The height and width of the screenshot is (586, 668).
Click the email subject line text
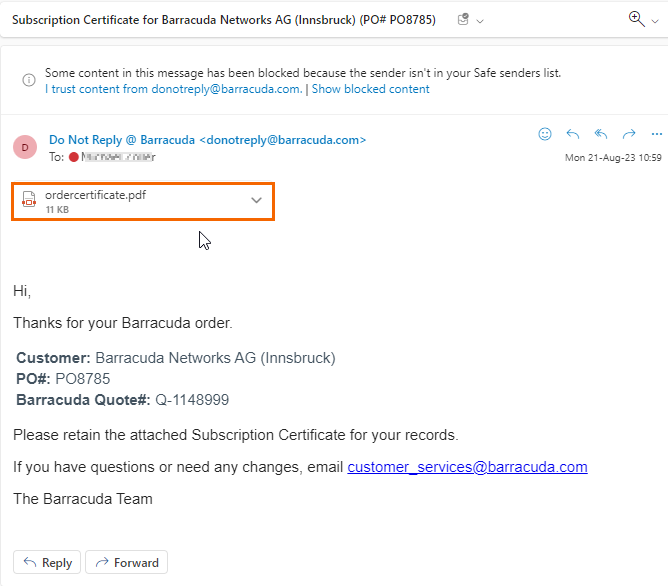(x=224, y=20)
